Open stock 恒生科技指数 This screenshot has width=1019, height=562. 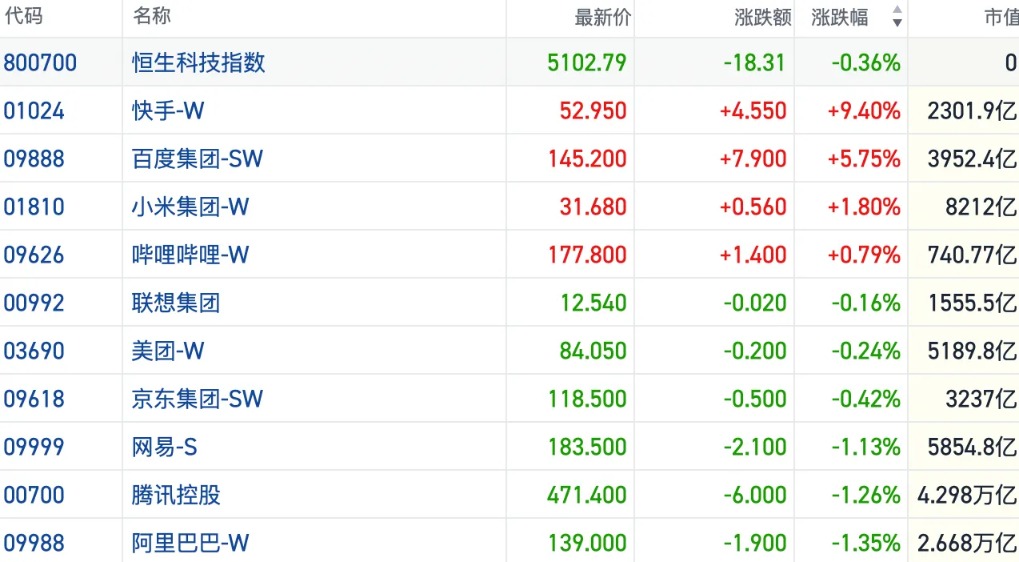(198, 62)
